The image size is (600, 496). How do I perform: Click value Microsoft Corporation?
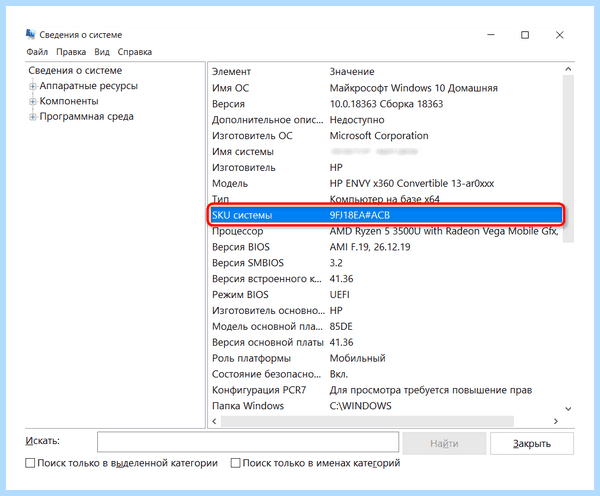click(x=379, y=136)
